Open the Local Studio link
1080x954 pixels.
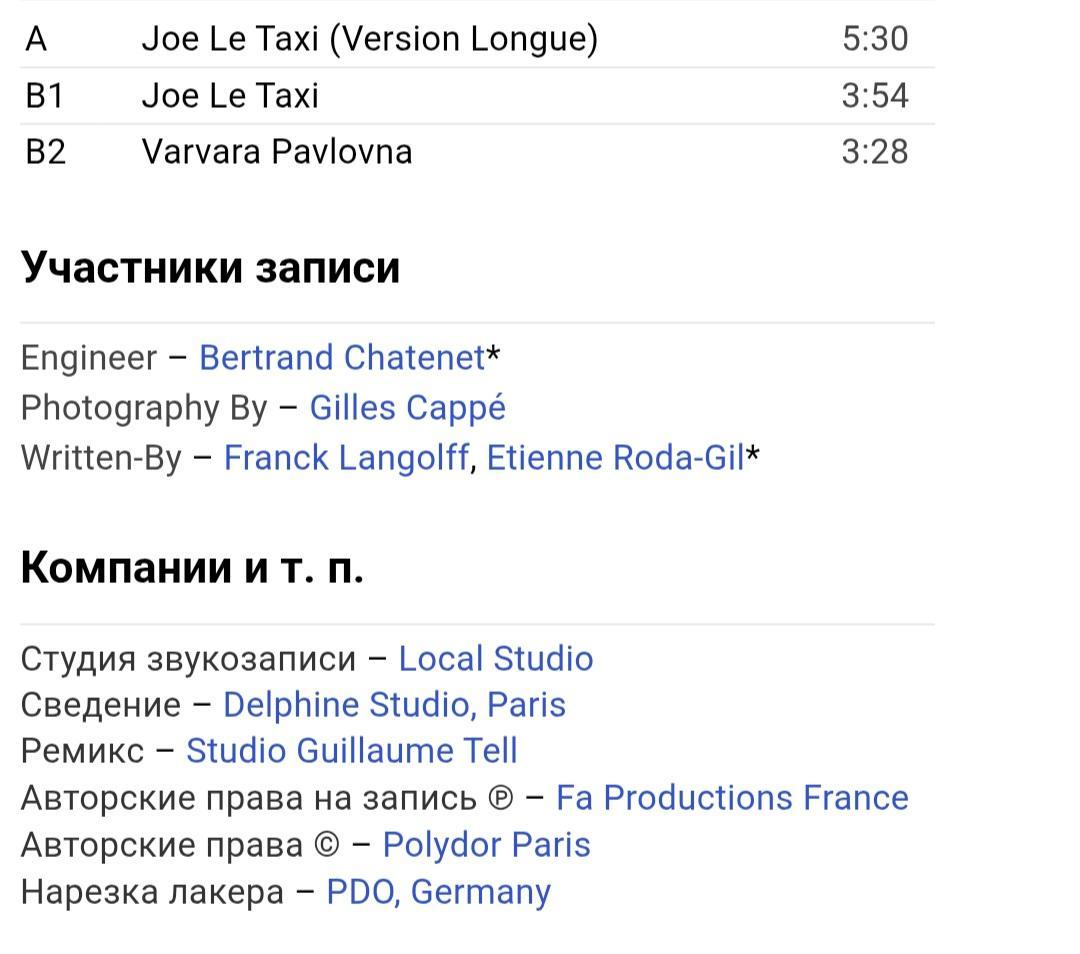tap(496, 659)
